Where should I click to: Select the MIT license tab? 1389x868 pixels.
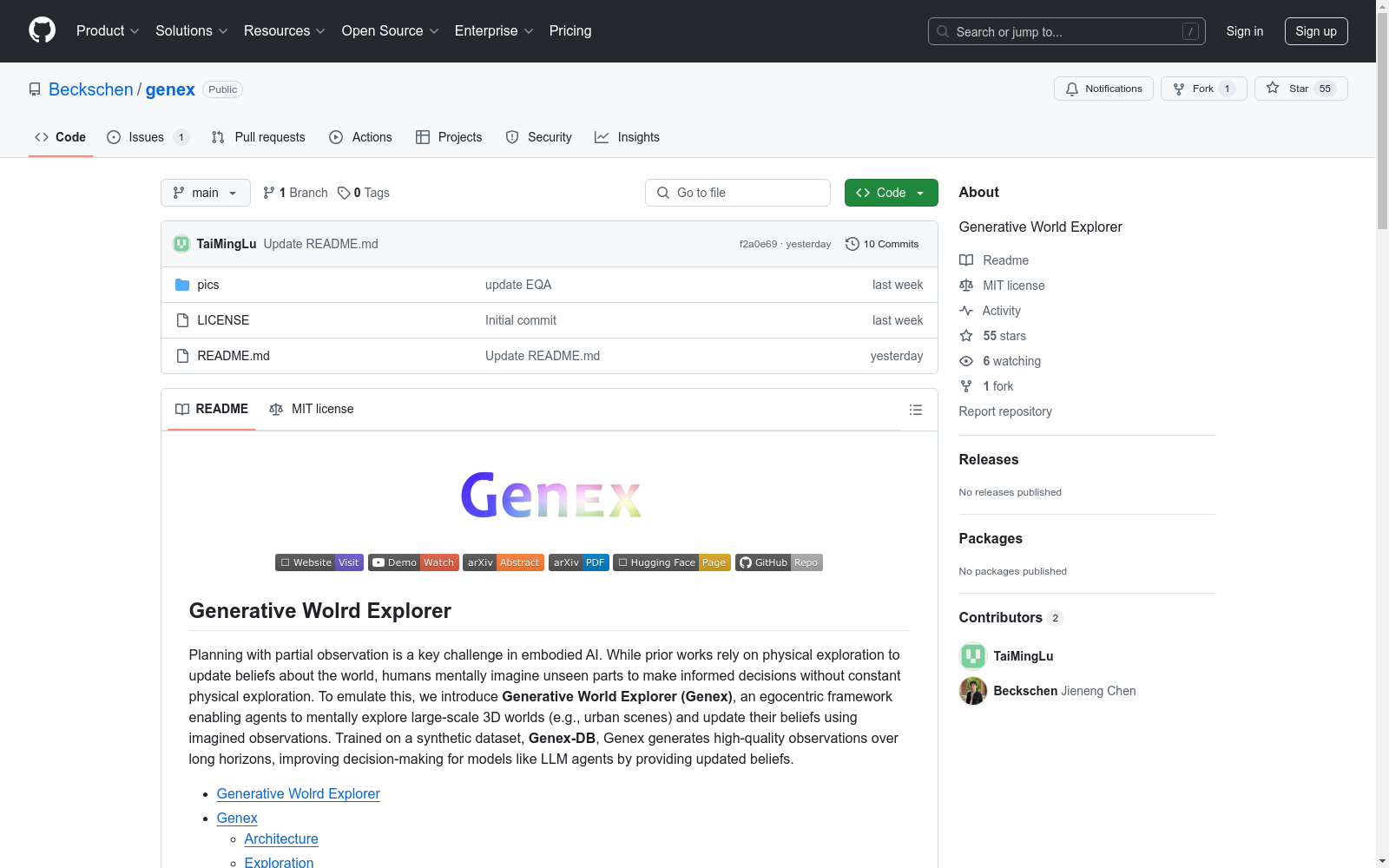point(312,409)
